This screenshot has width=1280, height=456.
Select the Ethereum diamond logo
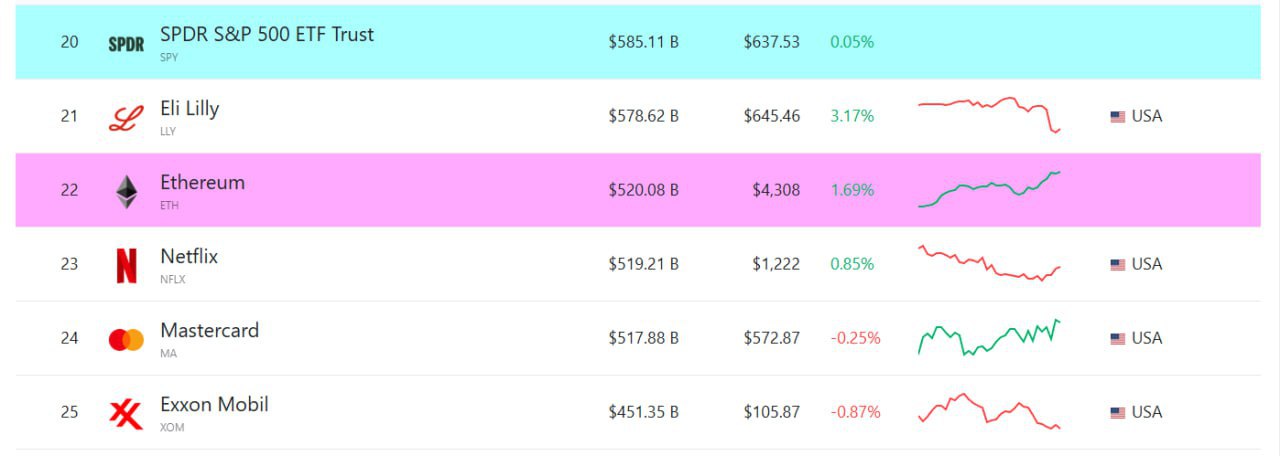(126, 191)
